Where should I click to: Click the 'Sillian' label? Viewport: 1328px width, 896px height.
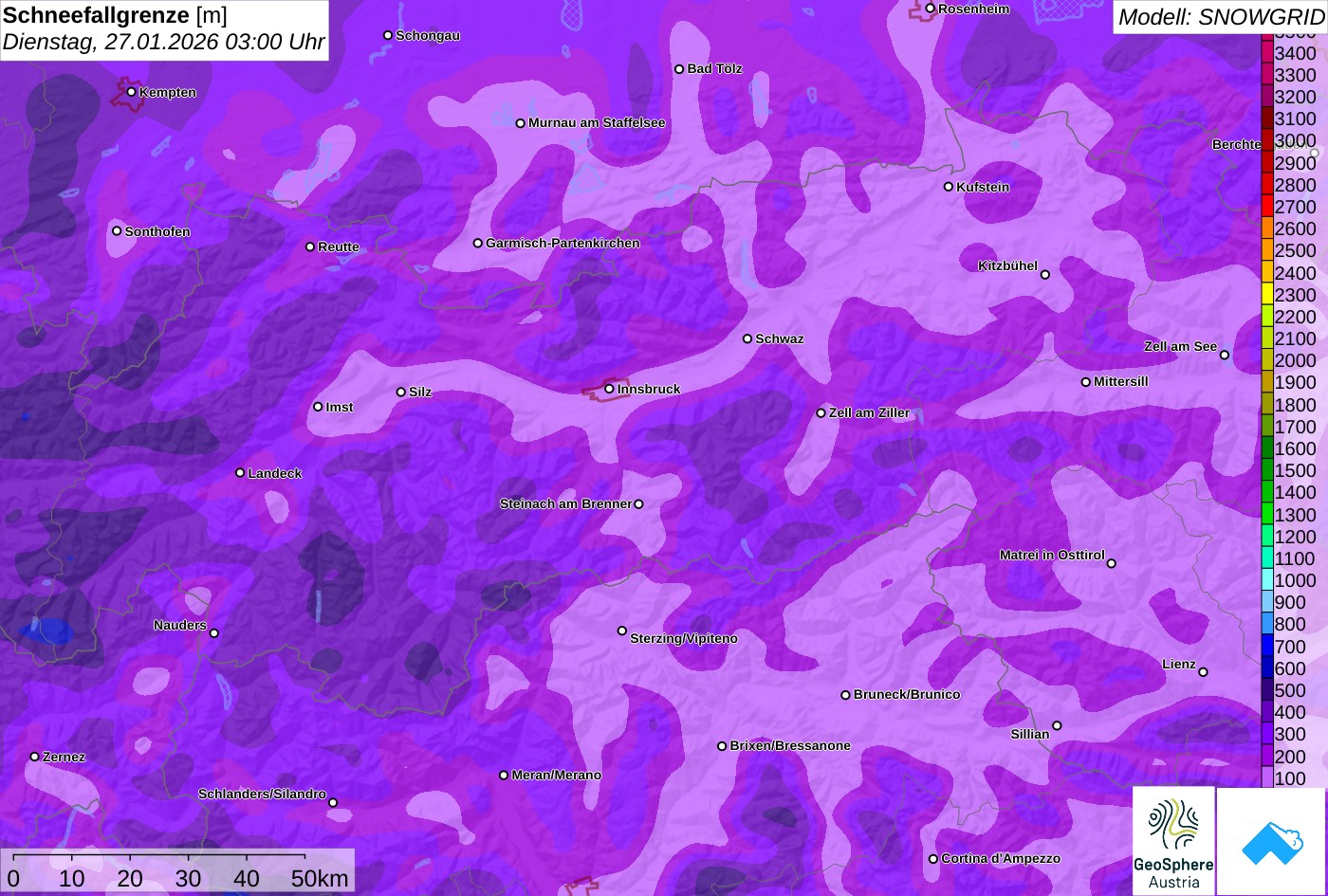coord(1030,735)
